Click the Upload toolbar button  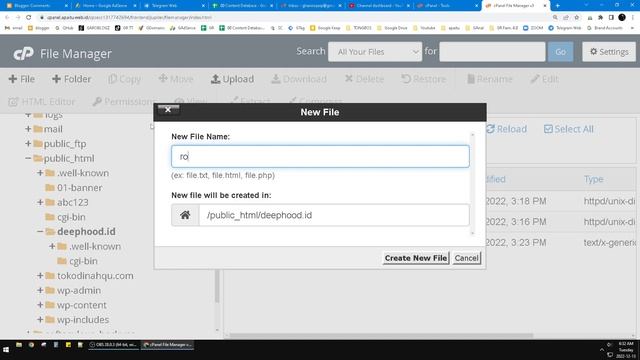click(x=232, y=79)
